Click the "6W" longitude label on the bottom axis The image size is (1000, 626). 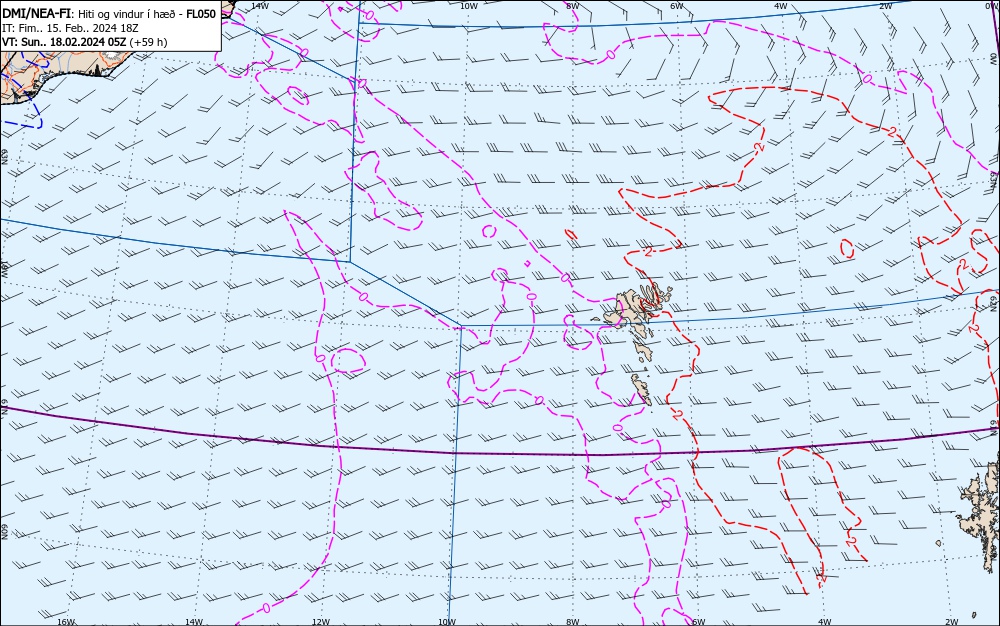(699, 622)
